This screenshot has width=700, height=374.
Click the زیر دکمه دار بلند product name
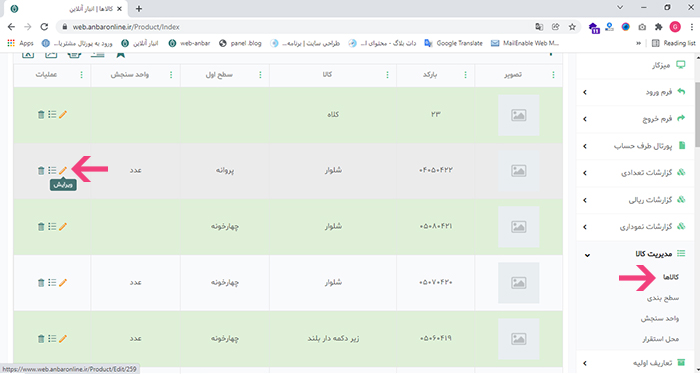point(333,339)
